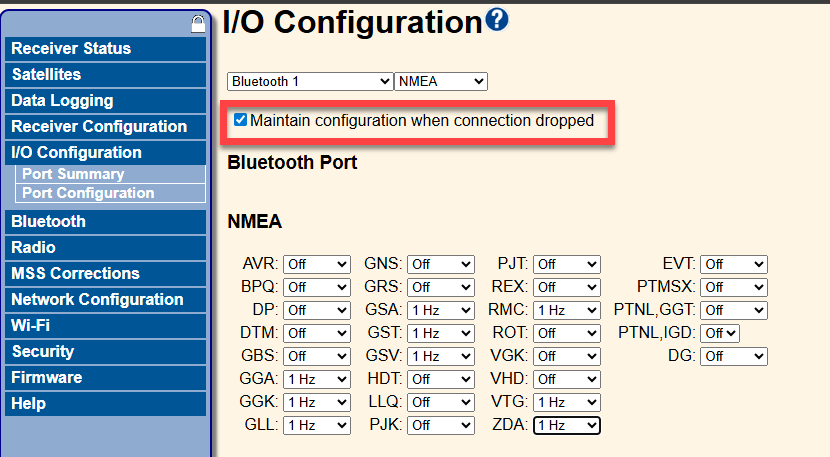The height and width of the screenshot is (457, 830).
Task: Open Port Summary submenu link
Action: pyautogui.click(x=73, y=174)
